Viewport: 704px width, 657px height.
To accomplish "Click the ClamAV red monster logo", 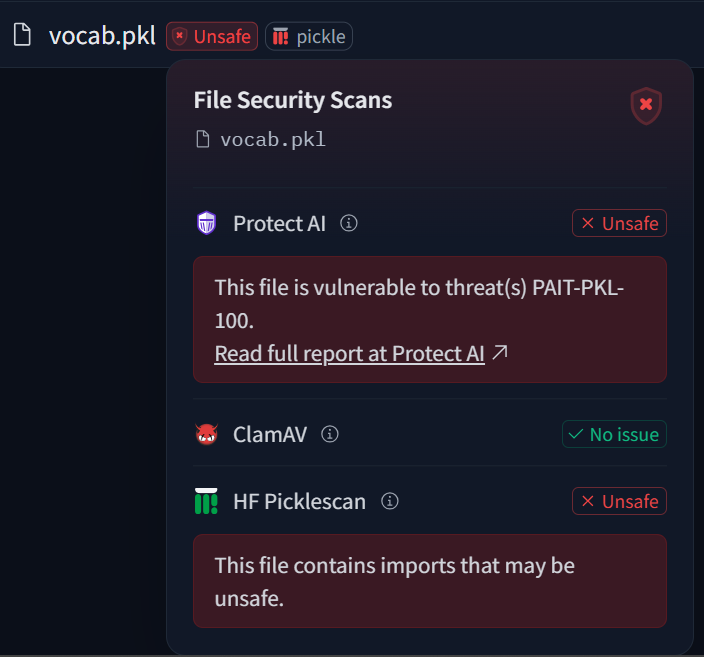I will click(x=207, y=434).
